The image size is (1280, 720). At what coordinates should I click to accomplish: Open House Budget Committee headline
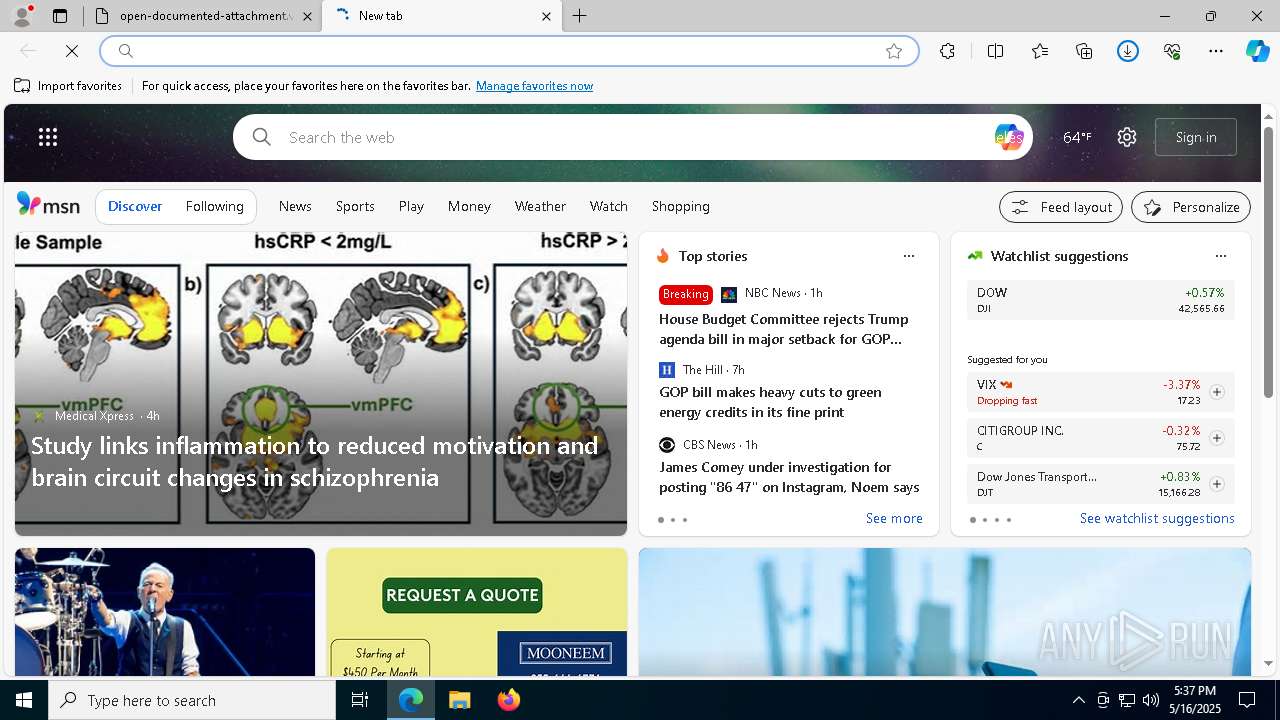click(x=784, y=329)
